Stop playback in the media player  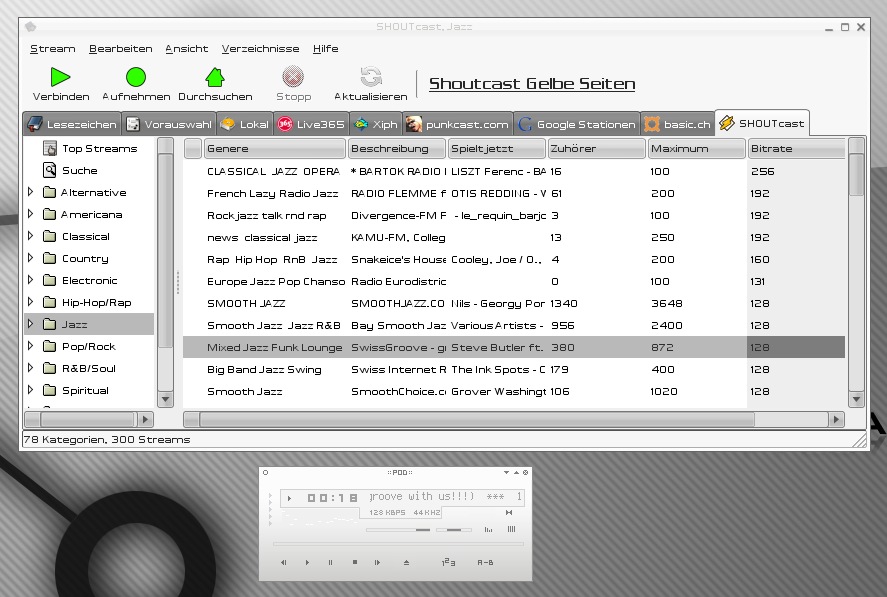[355, 563]
